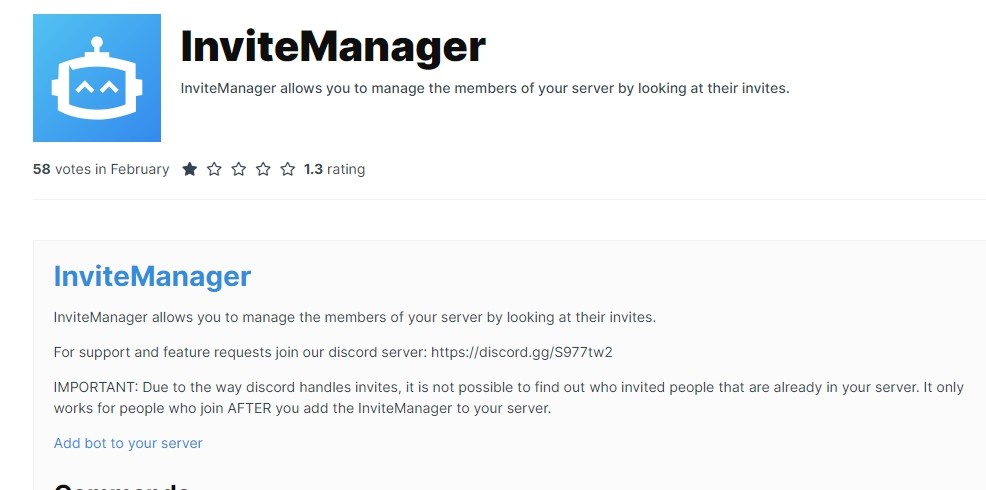Viewport: 986px width, 490px height.
Task: Click the fifth rating star
Action: click(x=287, y=169)
